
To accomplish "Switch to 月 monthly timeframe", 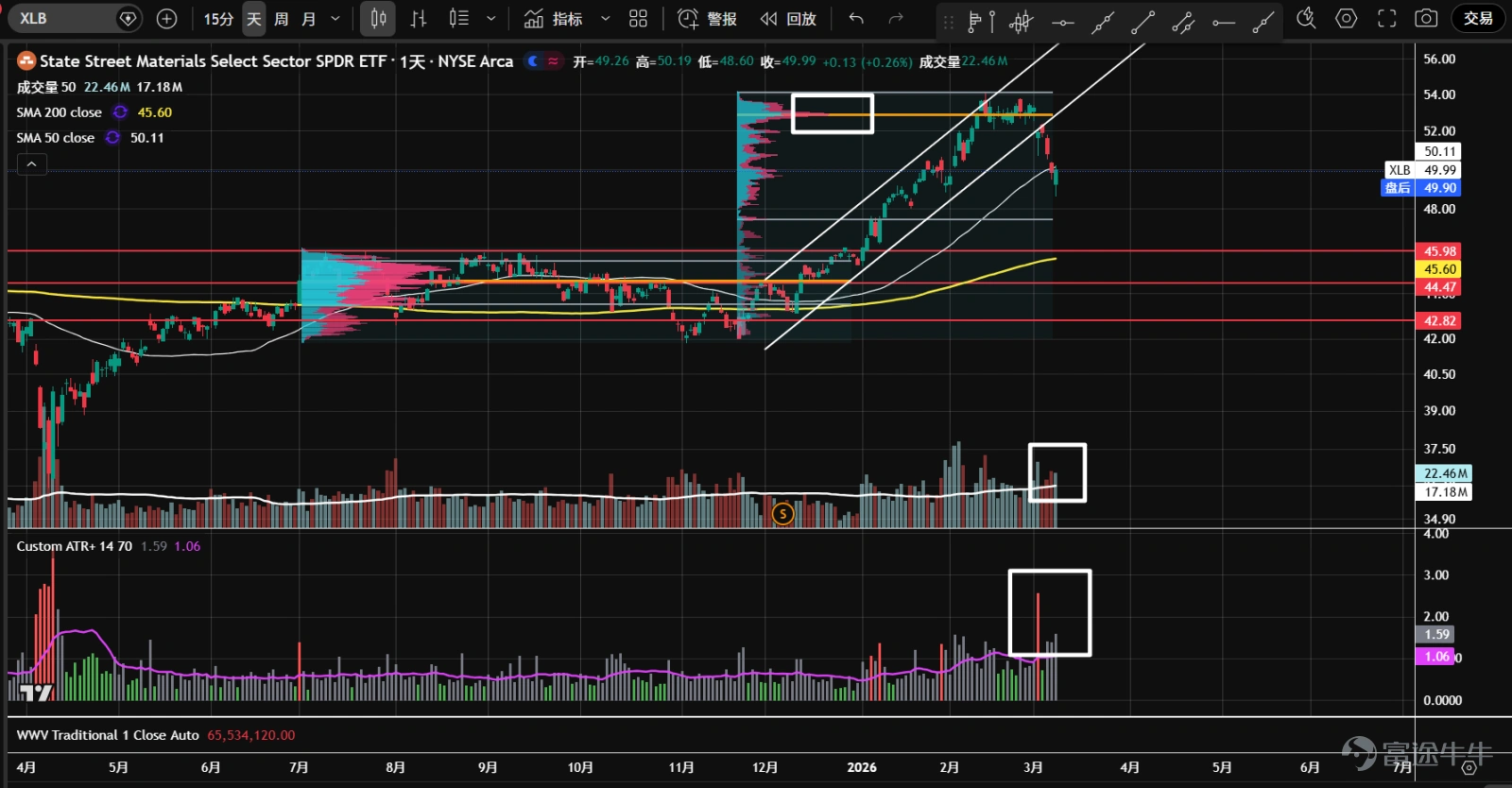I will click(308, 18).
